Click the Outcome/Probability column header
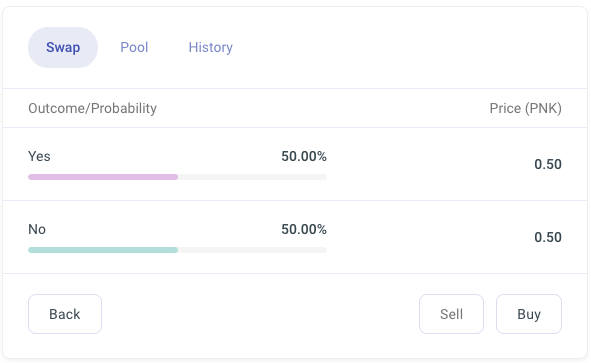Screen dimensions: 591x363 (92, 109)
